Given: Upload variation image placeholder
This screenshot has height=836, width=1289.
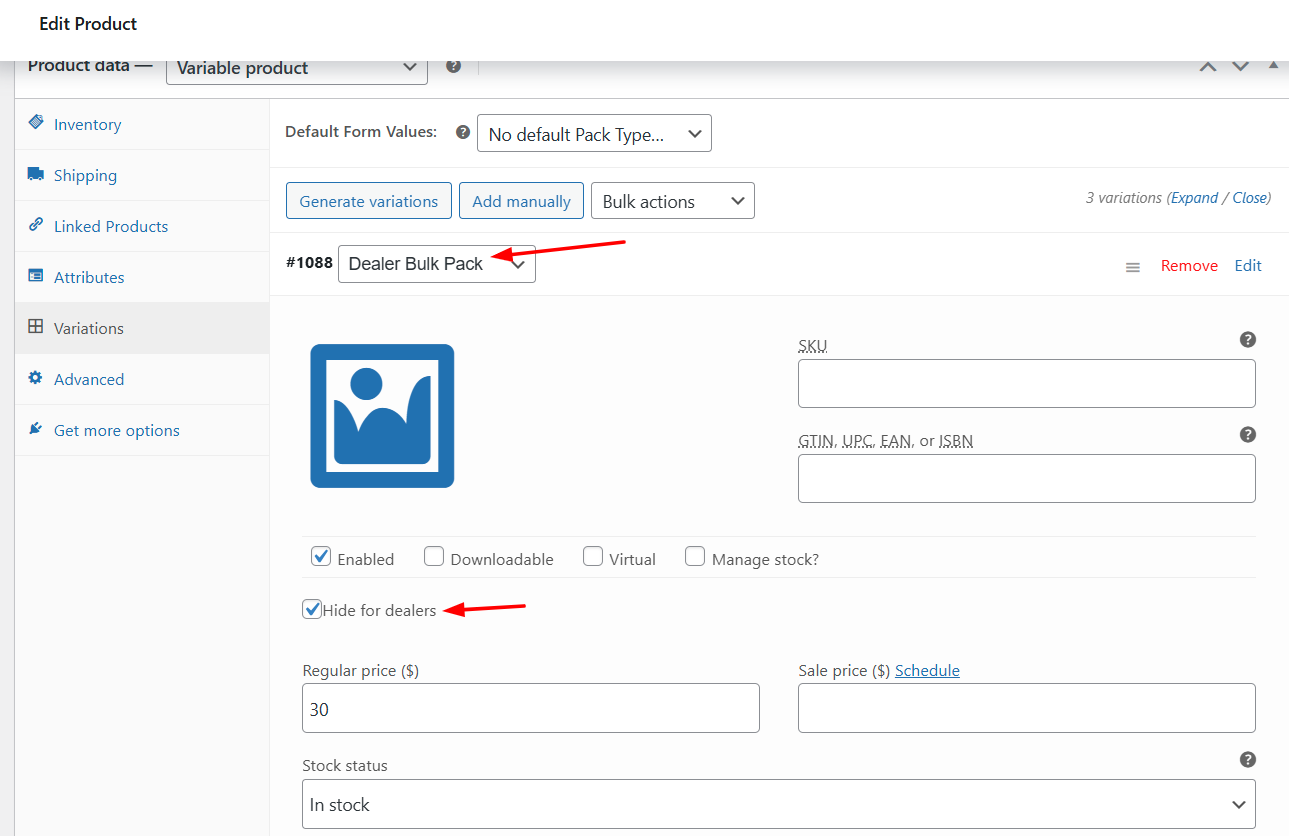Looking at the screenshot, I should click(x=382, y=416).
